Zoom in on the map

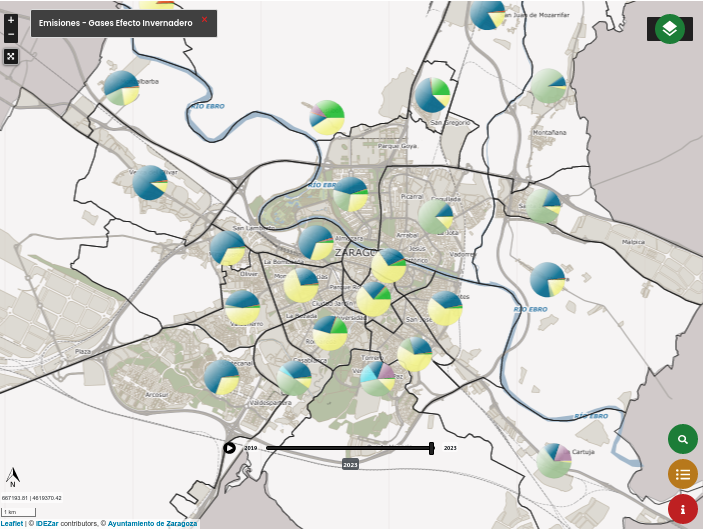(x=11, y=20)
